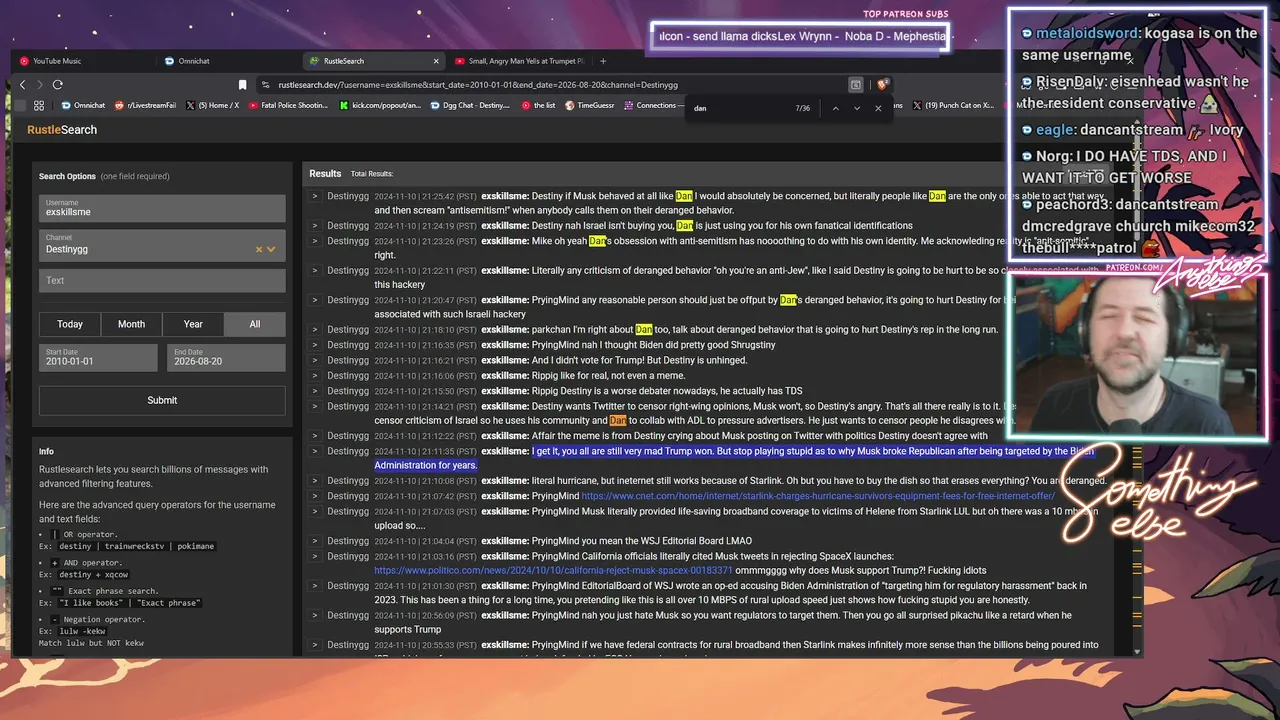Expand the 21:11:35 message row
This screenshot has width=1280, height=720.
pos(314,451)
